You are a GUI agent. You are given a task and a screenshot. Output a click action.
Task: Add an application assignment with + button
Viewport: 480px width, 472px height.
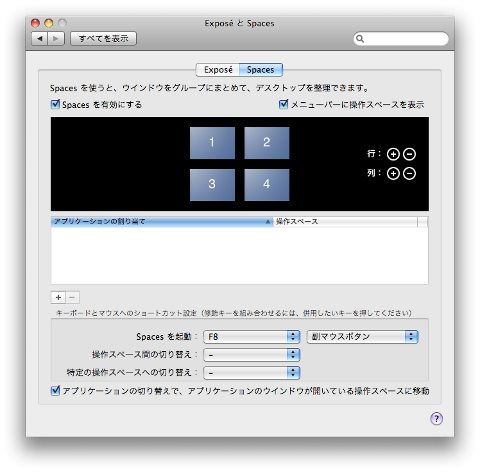[58, 297]
